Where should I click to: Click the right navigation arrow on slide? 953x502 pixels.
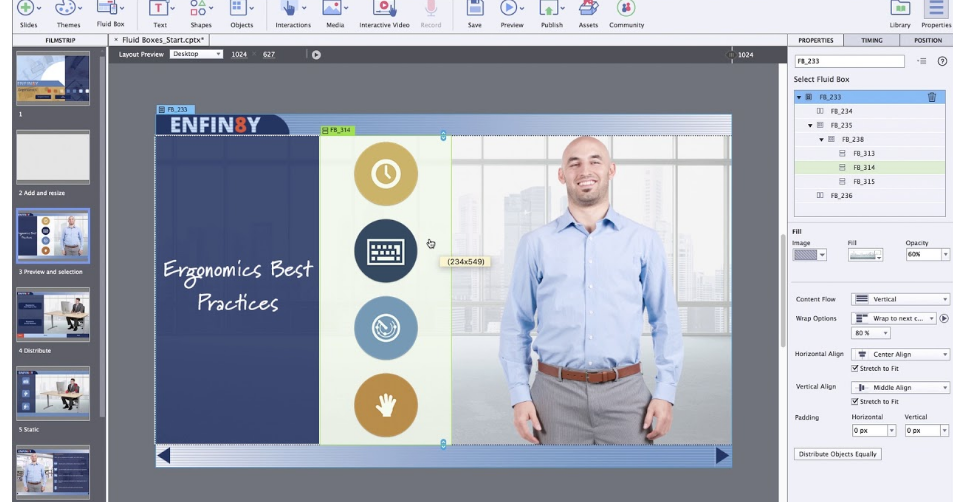tap(722, 456)
